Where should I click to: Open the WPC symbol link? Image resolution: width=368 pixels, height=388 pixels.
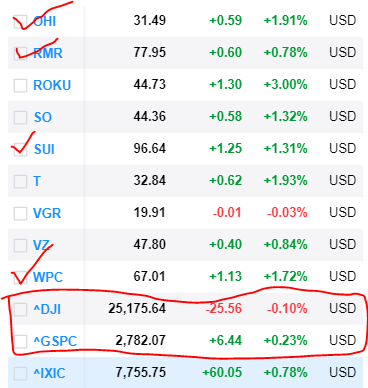click(x=48, y=277)
